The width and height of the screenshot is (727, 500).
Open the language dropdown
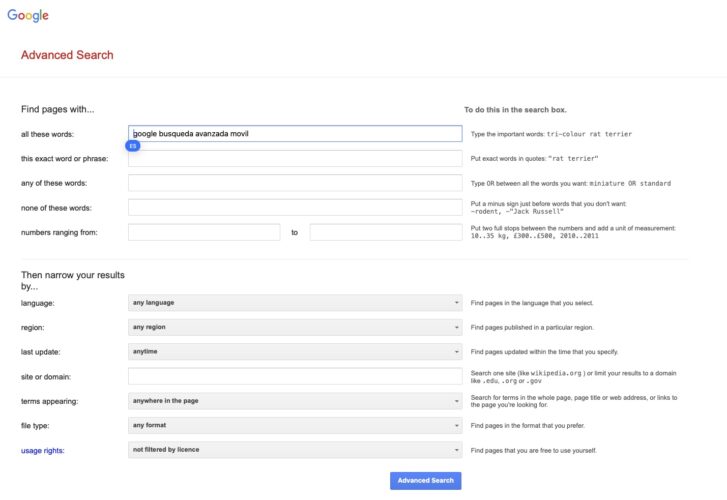tap(294, 302)
